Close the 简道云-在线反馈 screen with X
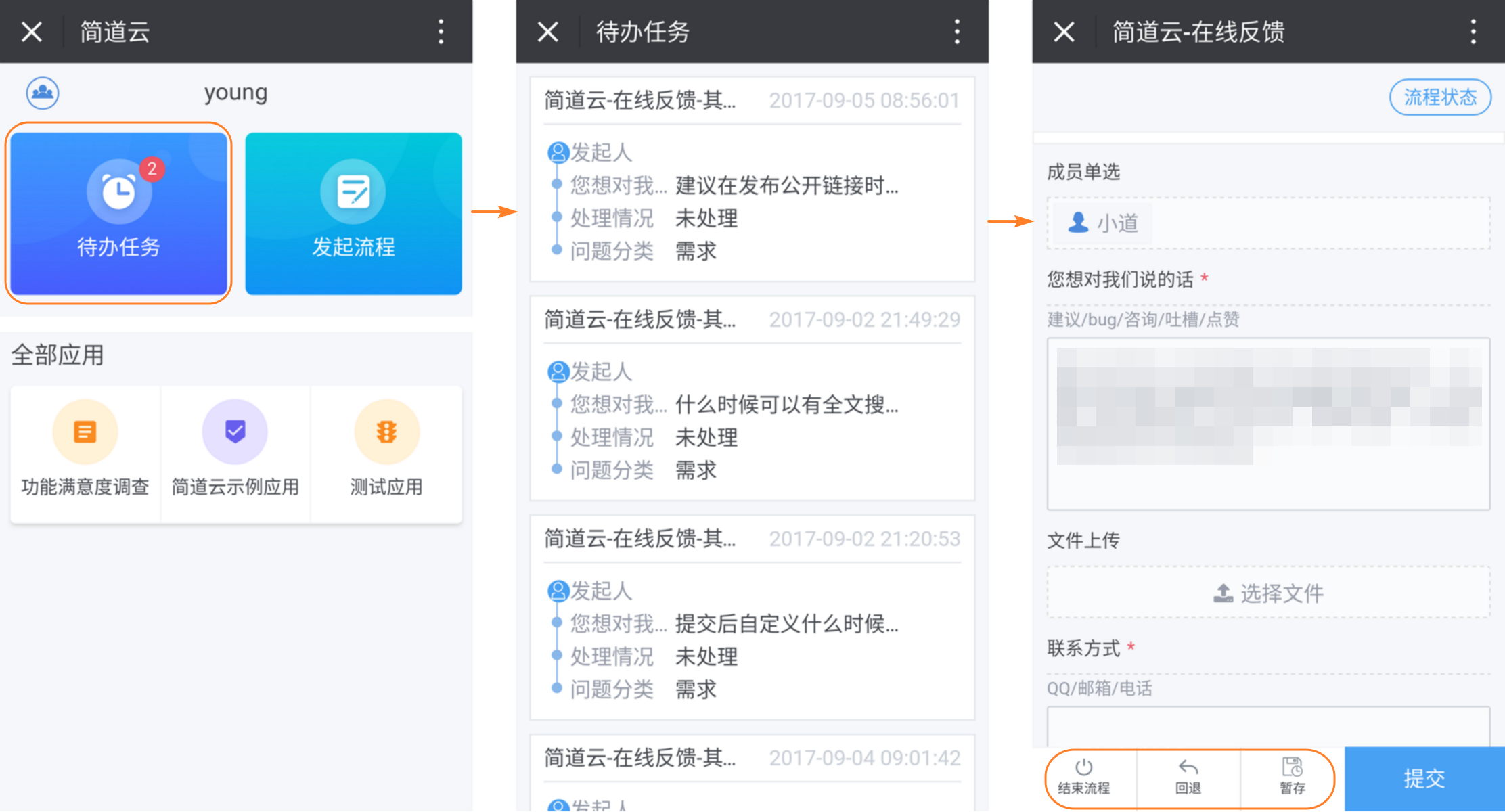 click(1064, 32)
